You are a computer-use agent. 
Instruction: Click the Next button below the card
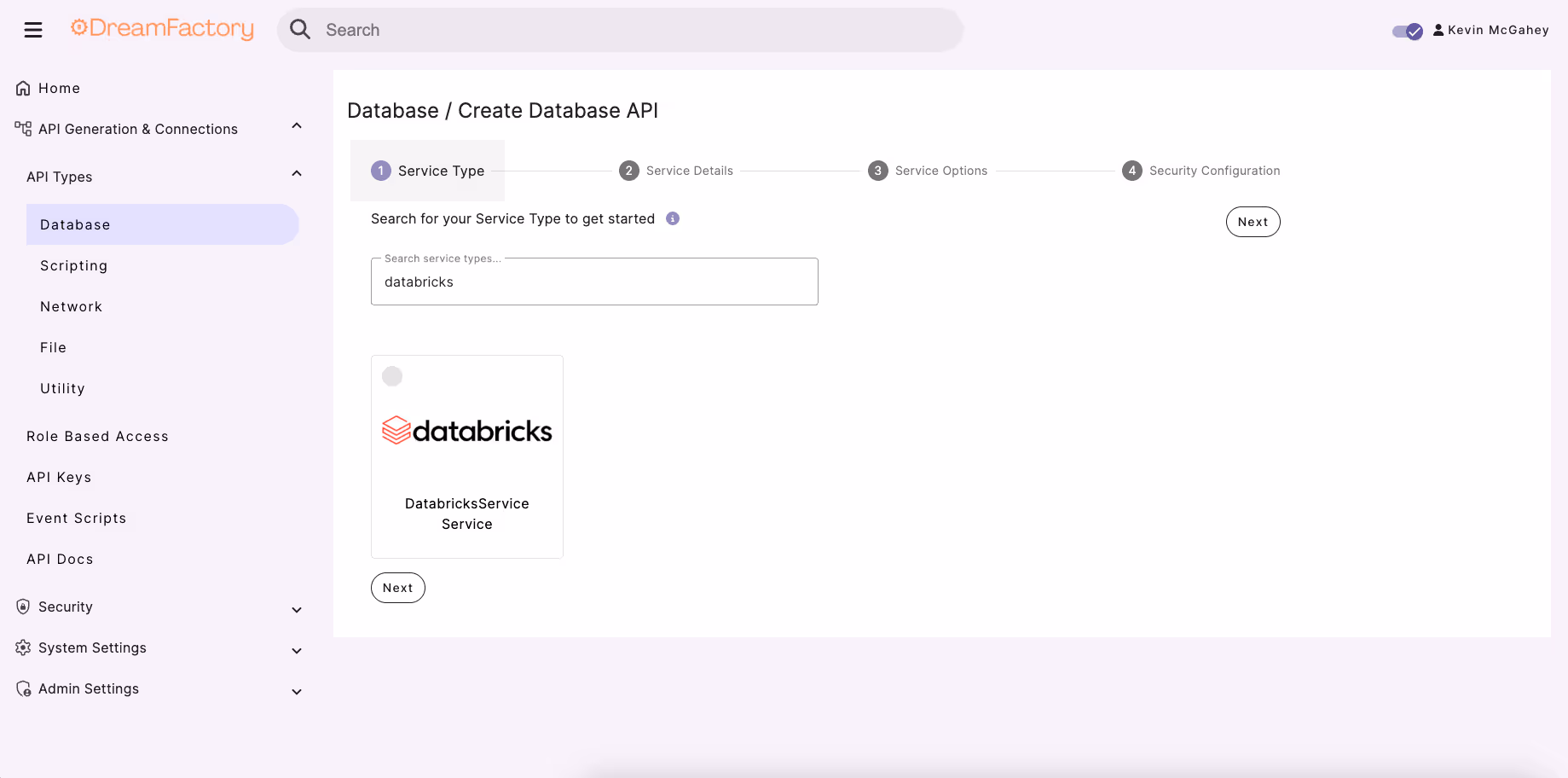(398, 588)
